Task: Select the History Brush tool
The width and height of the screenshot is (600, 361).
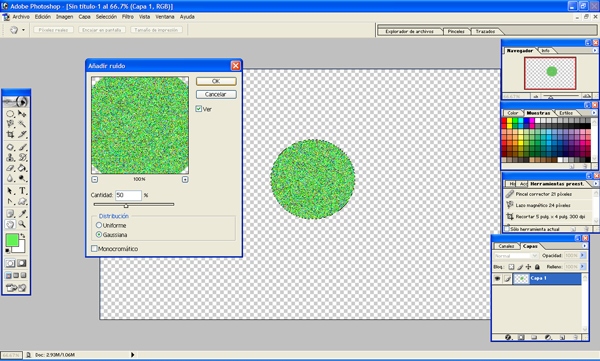Action: point(22,157)
